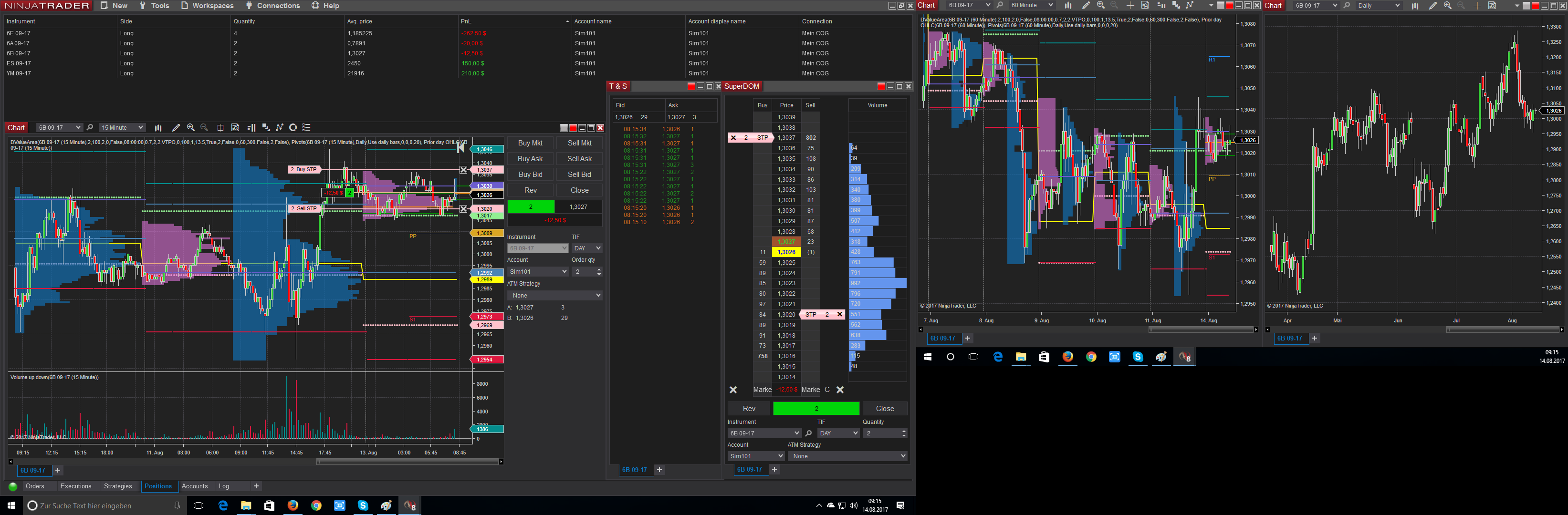The image size is (1568, 515).
Task: Zoom in on the 15 Minute chart
Action: [190, 128]
